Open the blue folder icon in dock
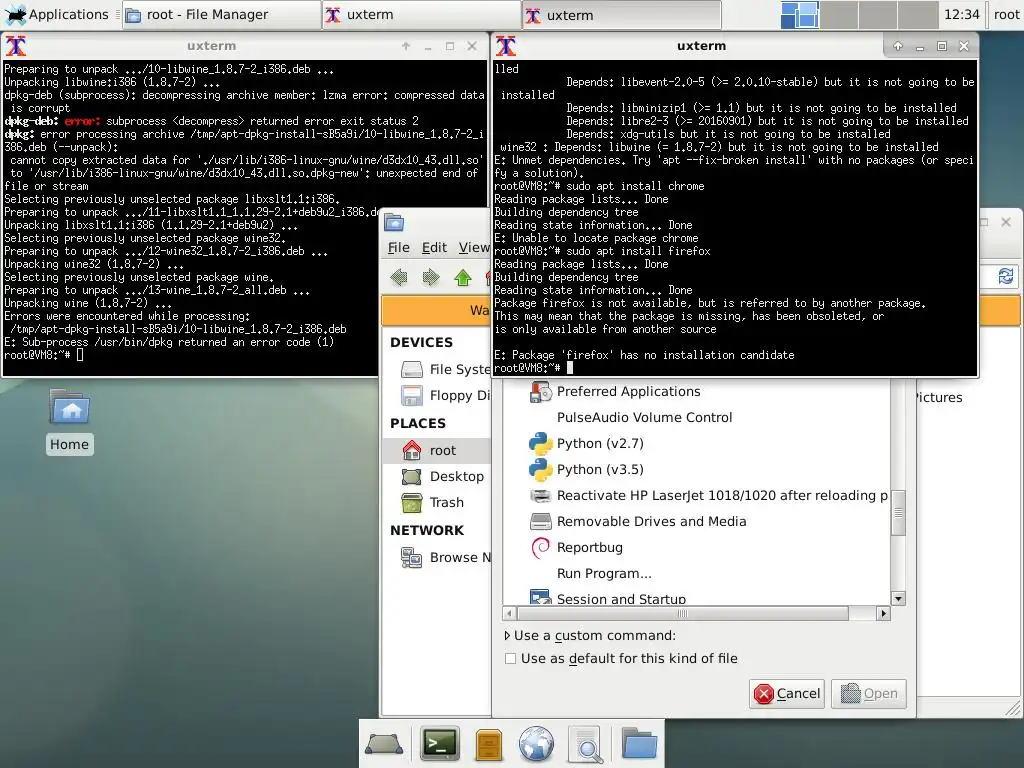The height and width of the screenshot is (768, 1024). click(x=639, y=743)
